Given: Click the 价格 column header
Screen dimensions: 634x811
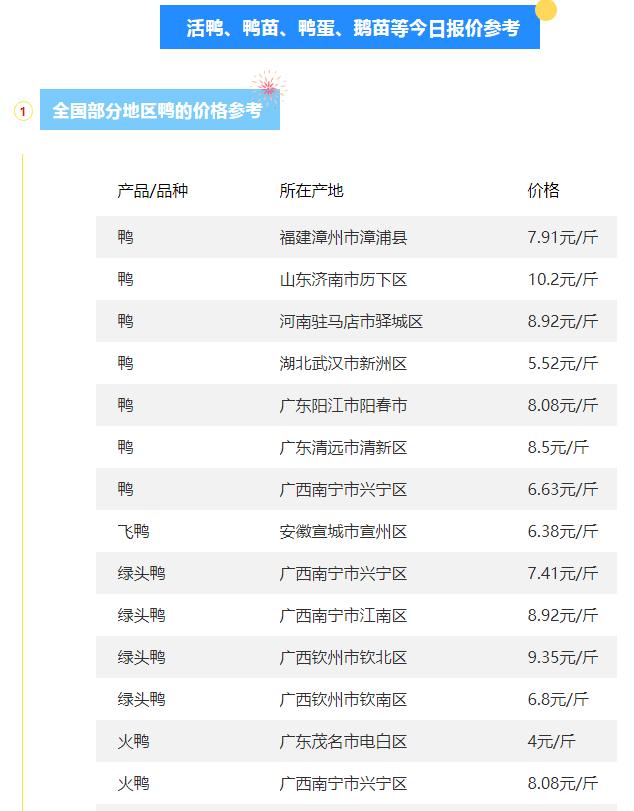Looking at the screenshot, I should 543,191.
